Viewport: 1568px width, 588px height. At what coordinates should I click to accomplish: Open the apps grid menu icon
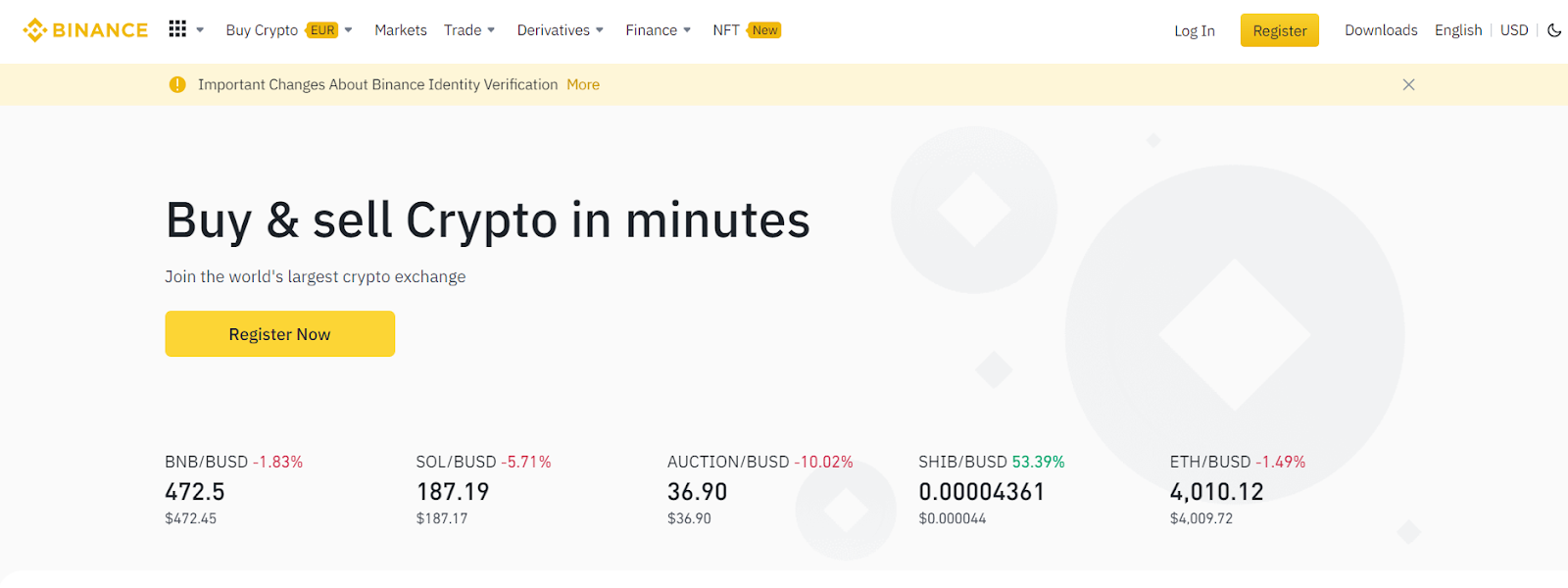(x=177, y=29)
